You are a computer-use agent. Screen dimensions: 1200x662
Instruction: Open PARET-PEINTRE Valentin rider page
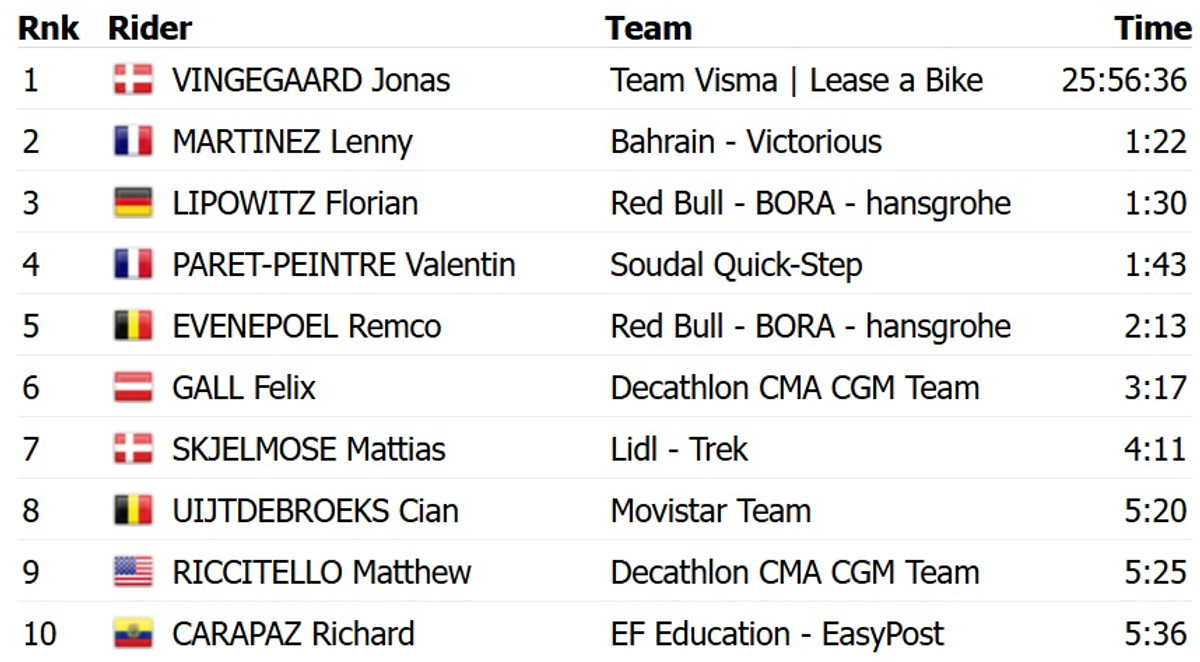coord(343,265)
